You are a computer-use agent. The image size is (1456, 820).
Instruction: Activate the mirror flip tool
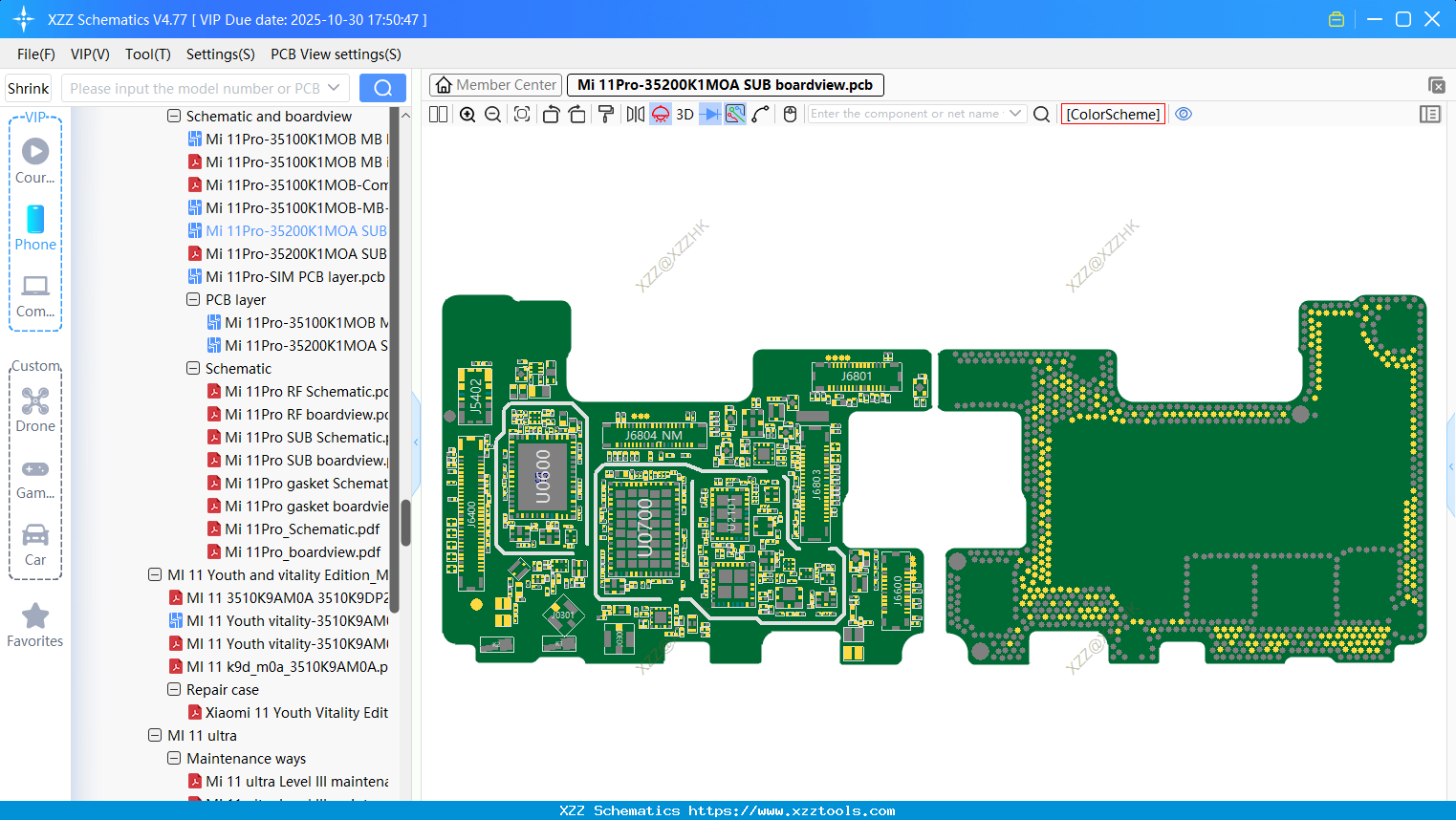[634, 114]
